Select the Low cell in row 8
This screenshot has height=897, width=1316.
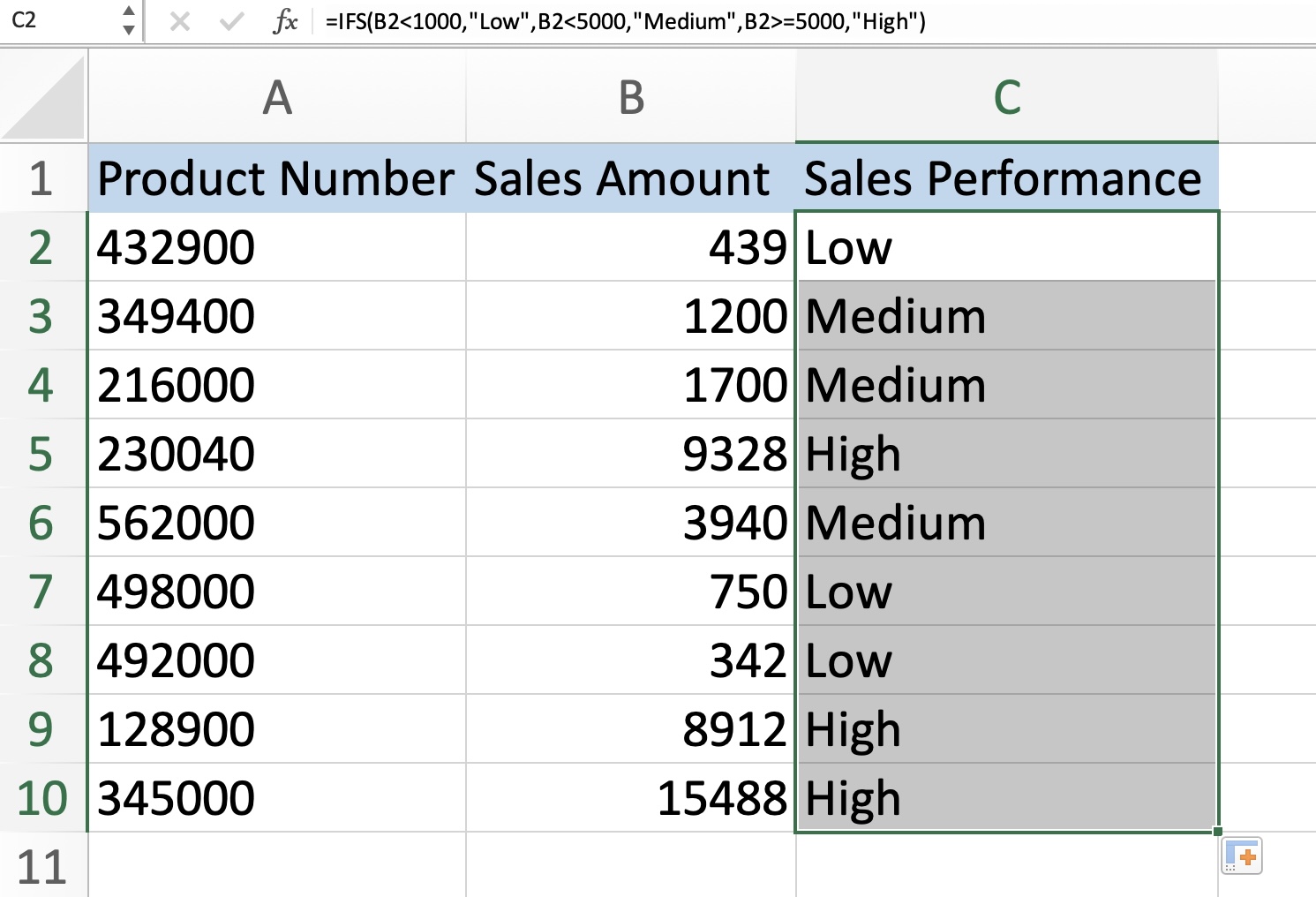[x=1007, y=660]
